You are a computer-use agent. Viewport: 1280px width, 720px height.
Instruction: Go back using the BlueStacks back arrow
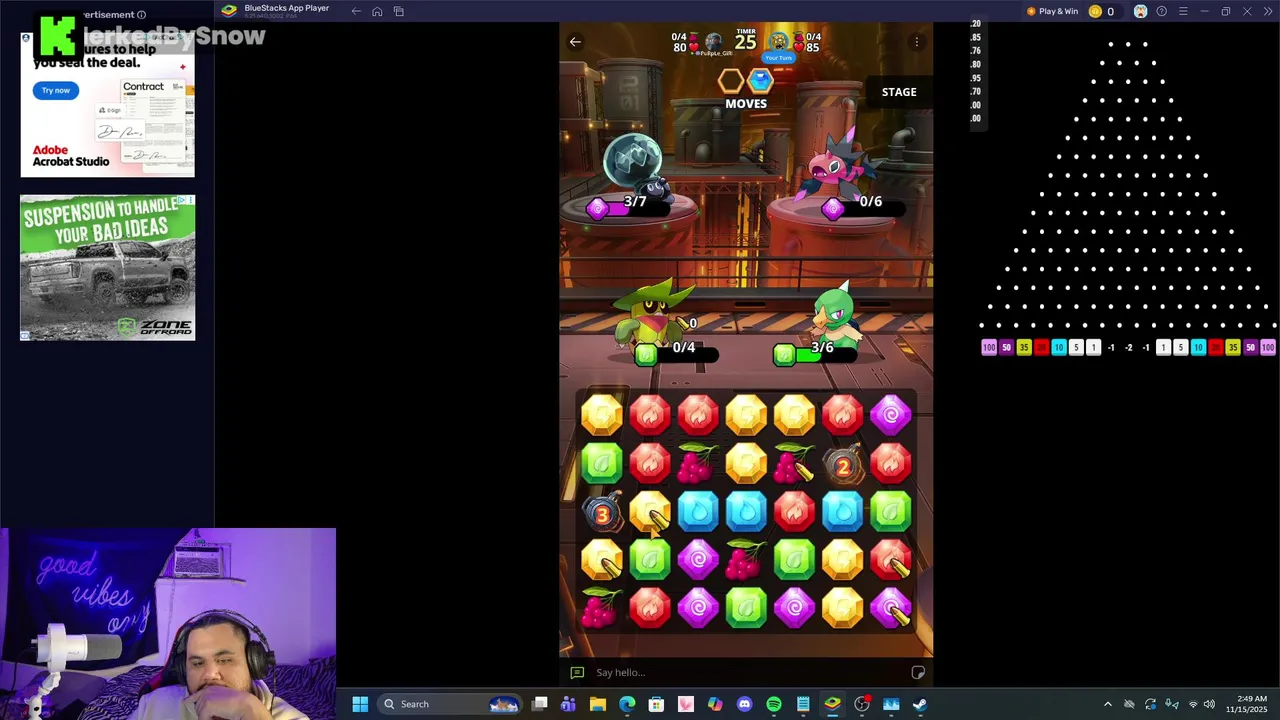(356, 11)
